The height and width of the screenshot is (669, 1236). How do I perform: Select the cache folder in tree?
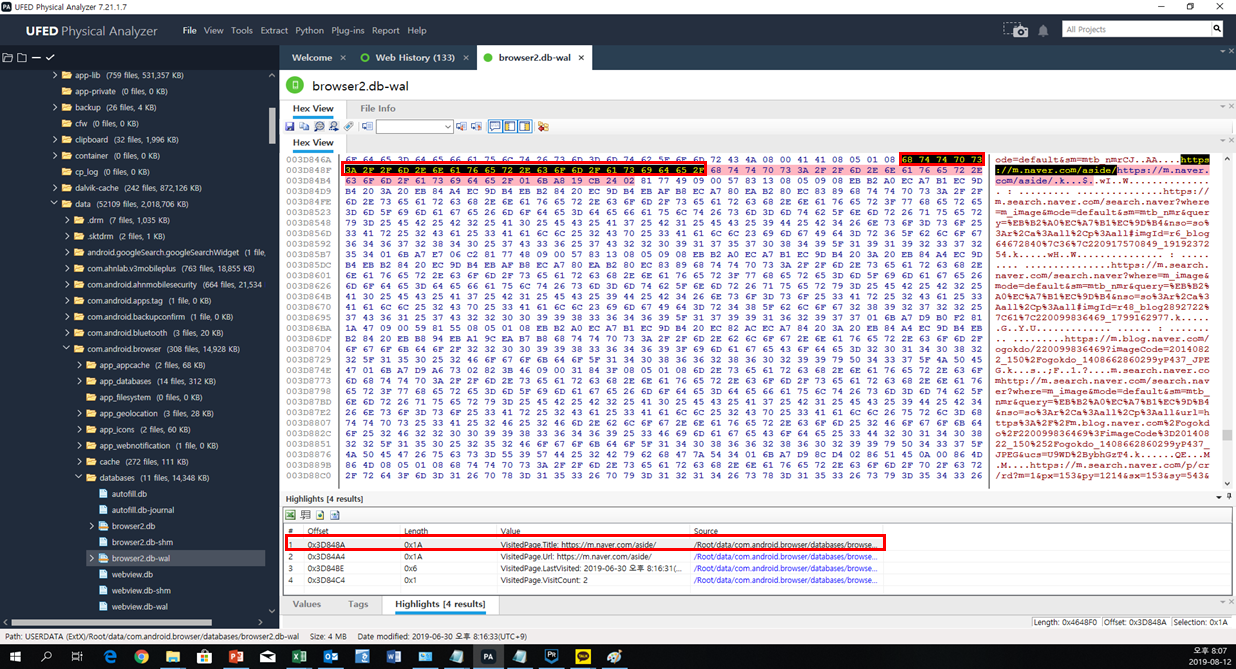[109, 462]
